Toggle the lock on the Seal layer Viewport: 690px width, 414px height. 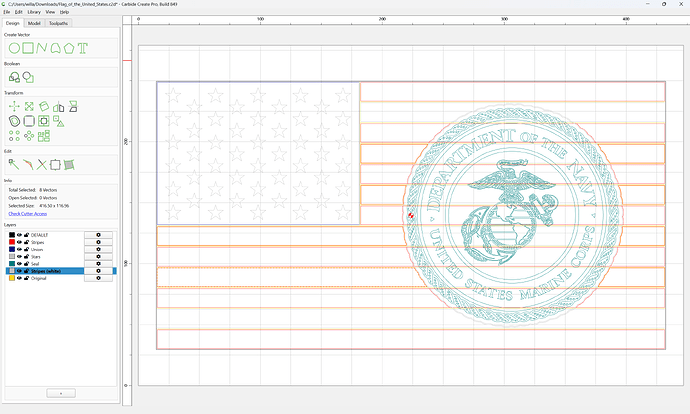tap(26, 264)
